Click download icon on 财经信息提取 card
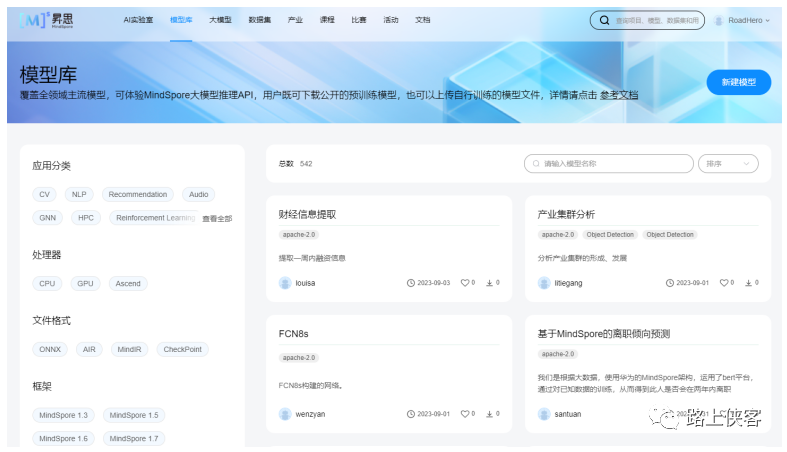This screenshot has height=452, width=787. [489, 283]
